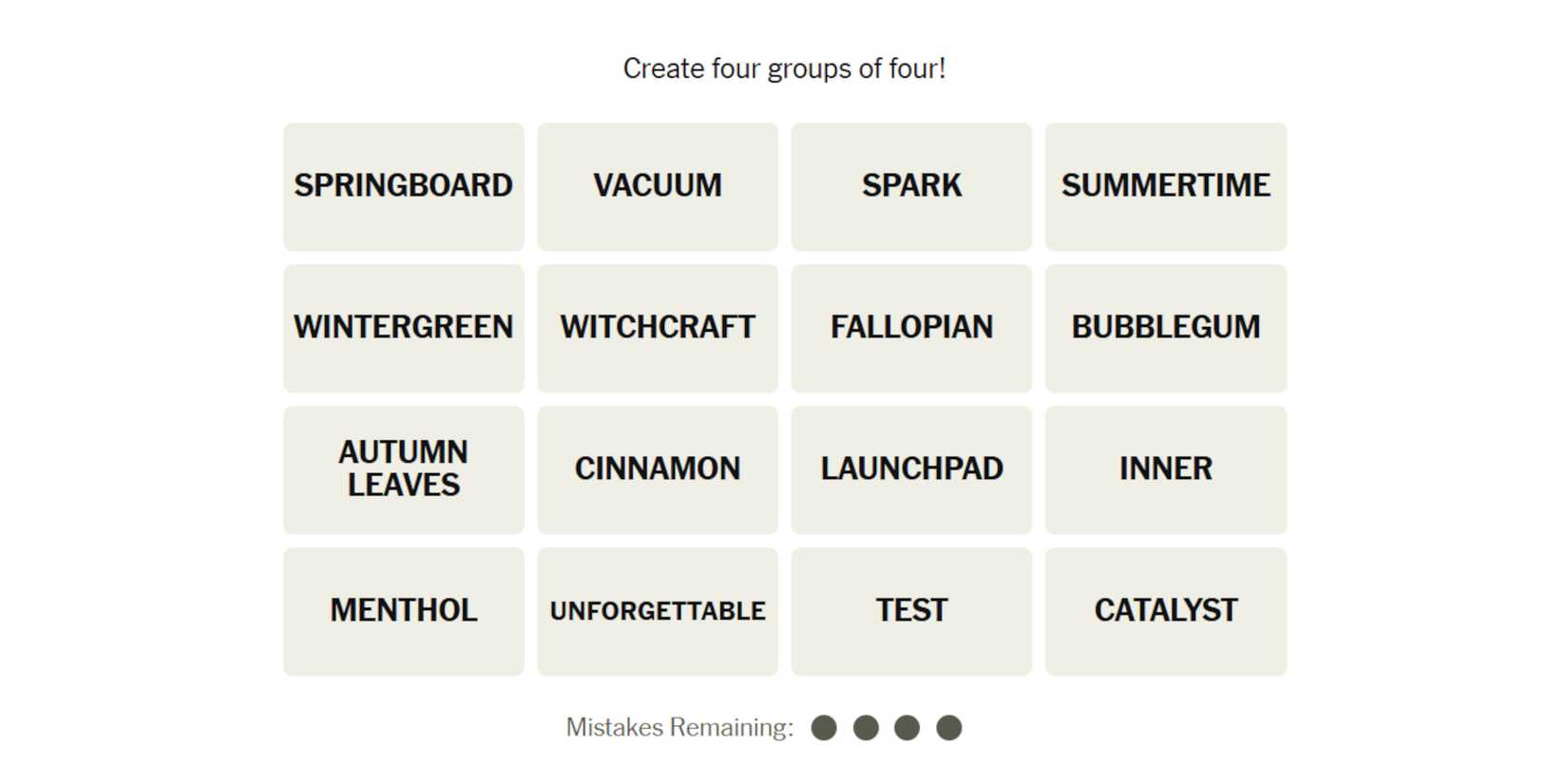Click the WITCHCRAFT tile

(x=658, y=328)
